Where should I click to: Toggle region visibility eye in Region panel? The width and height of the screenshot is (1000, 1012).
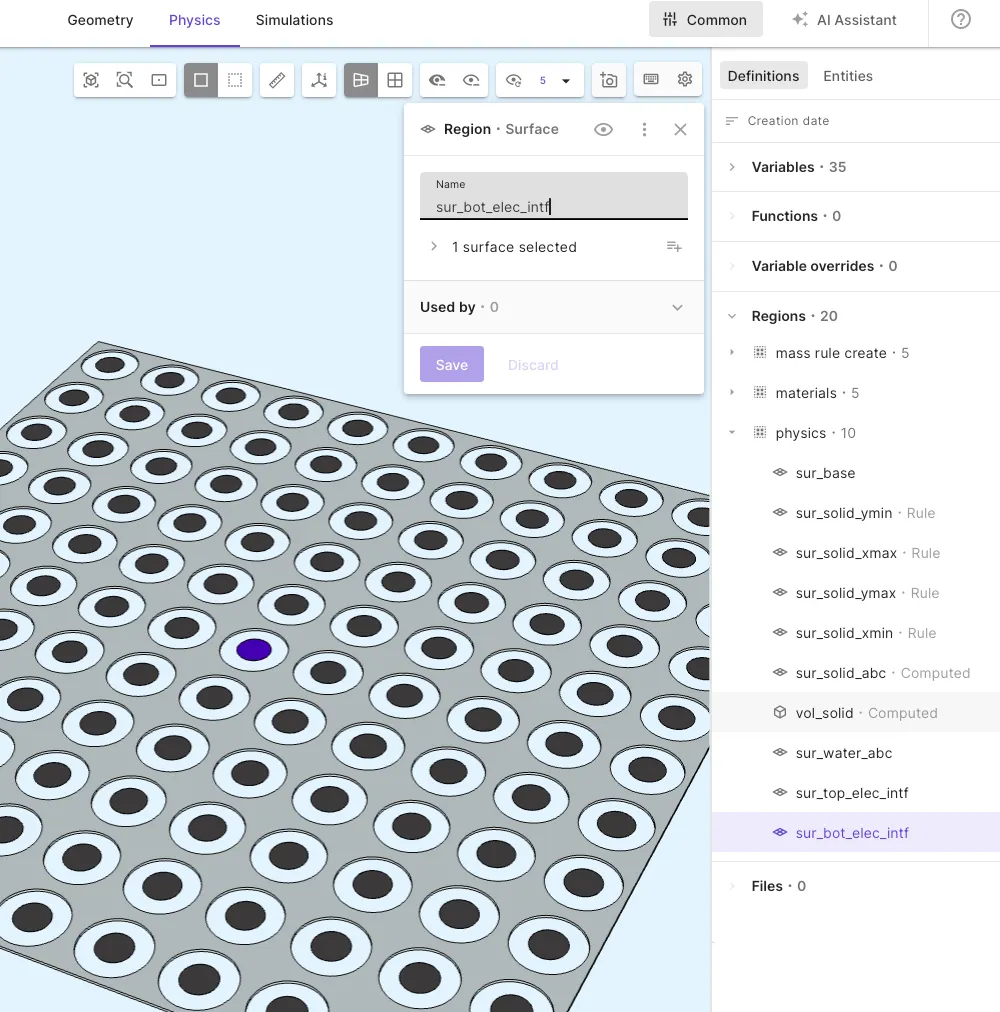click(x=603, y=130)
